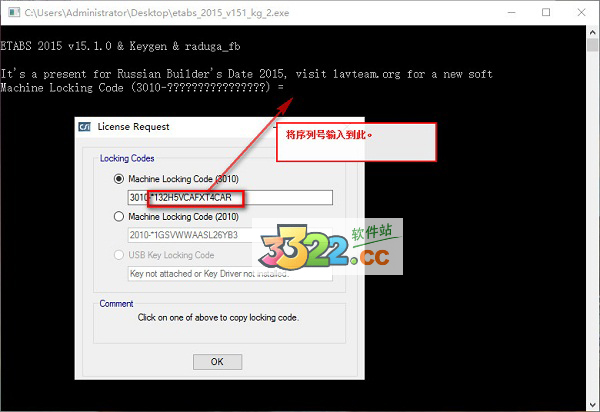Screen dimensions: 600x412
Task: Click the console scrollbar up arrow
Action: [592, 33]
